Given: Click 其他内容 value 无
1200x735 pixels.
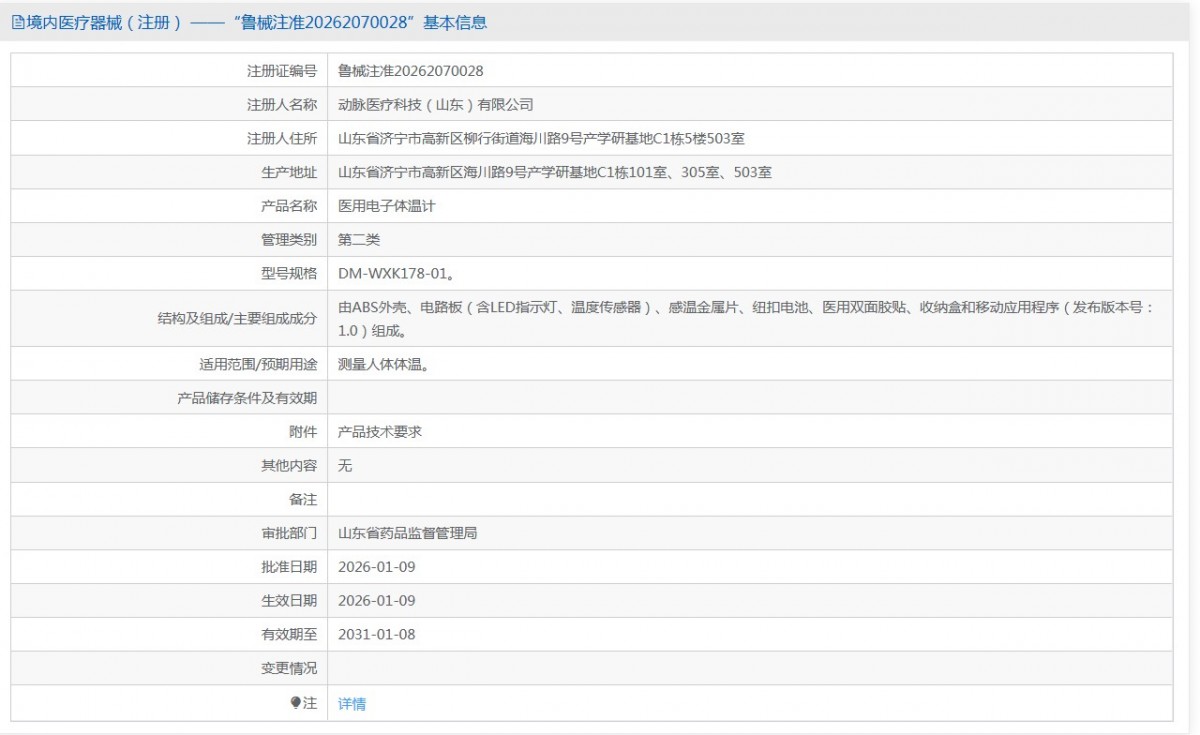Looking at the screenshot, I should (x=345, y=466).
